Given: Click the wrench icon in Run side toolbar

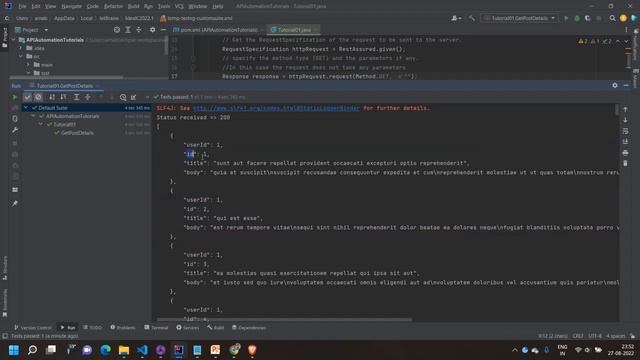Looking at the screenshot, I should point(15,130).
